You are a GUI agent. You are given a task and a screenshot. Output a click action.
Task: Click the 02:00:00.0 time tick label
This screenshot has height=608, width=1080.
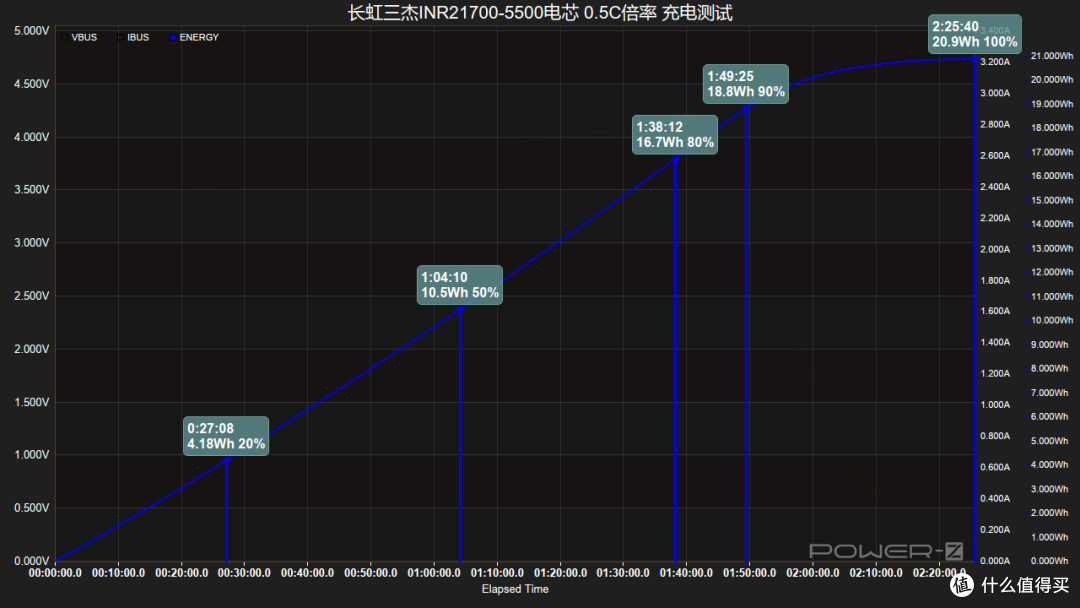(x=813, y=573)
